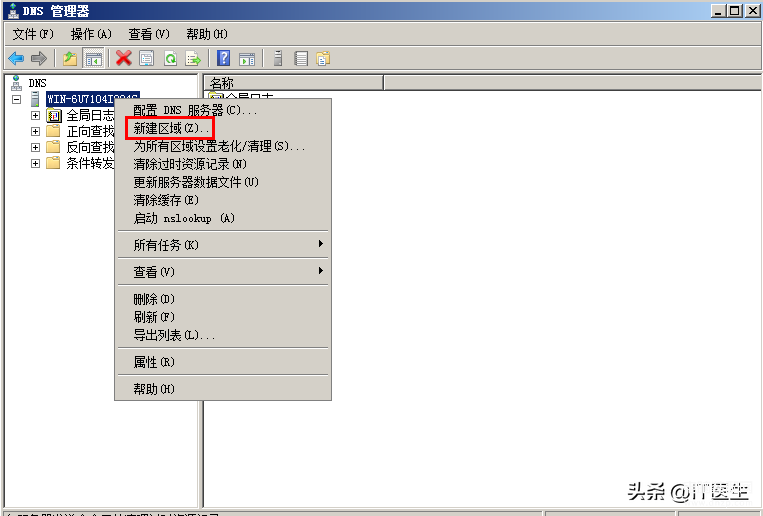Toggle the show/hide console tree icon
This screenshot has width=763, height=516.
93,59
